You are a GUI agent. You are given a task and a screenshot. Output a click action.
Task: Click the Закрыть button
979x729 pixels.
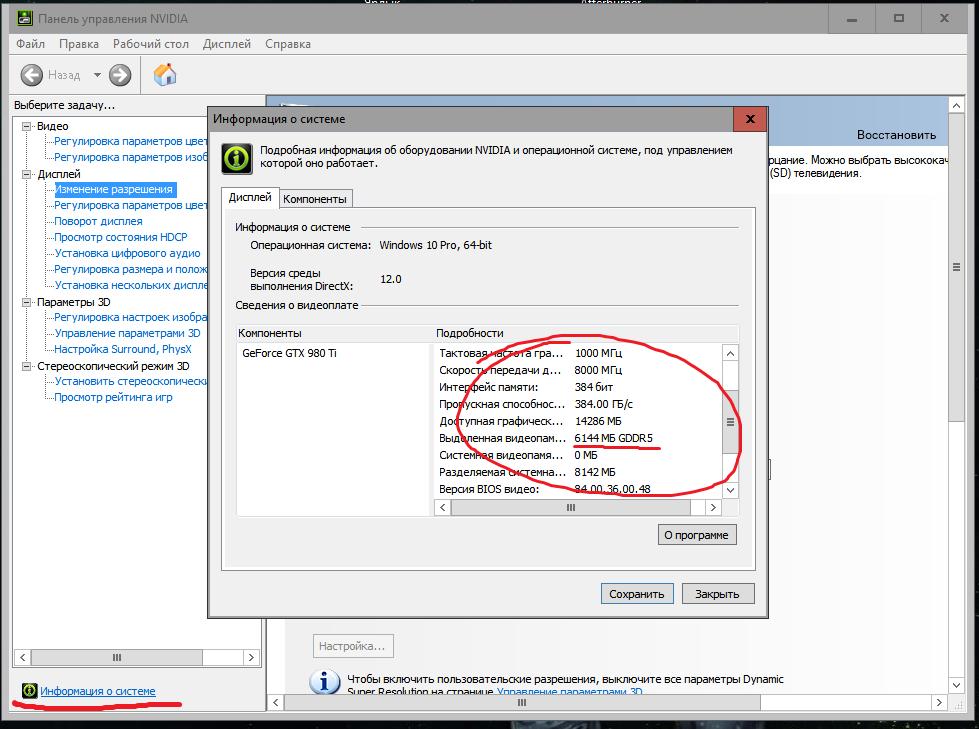(717, 594)
